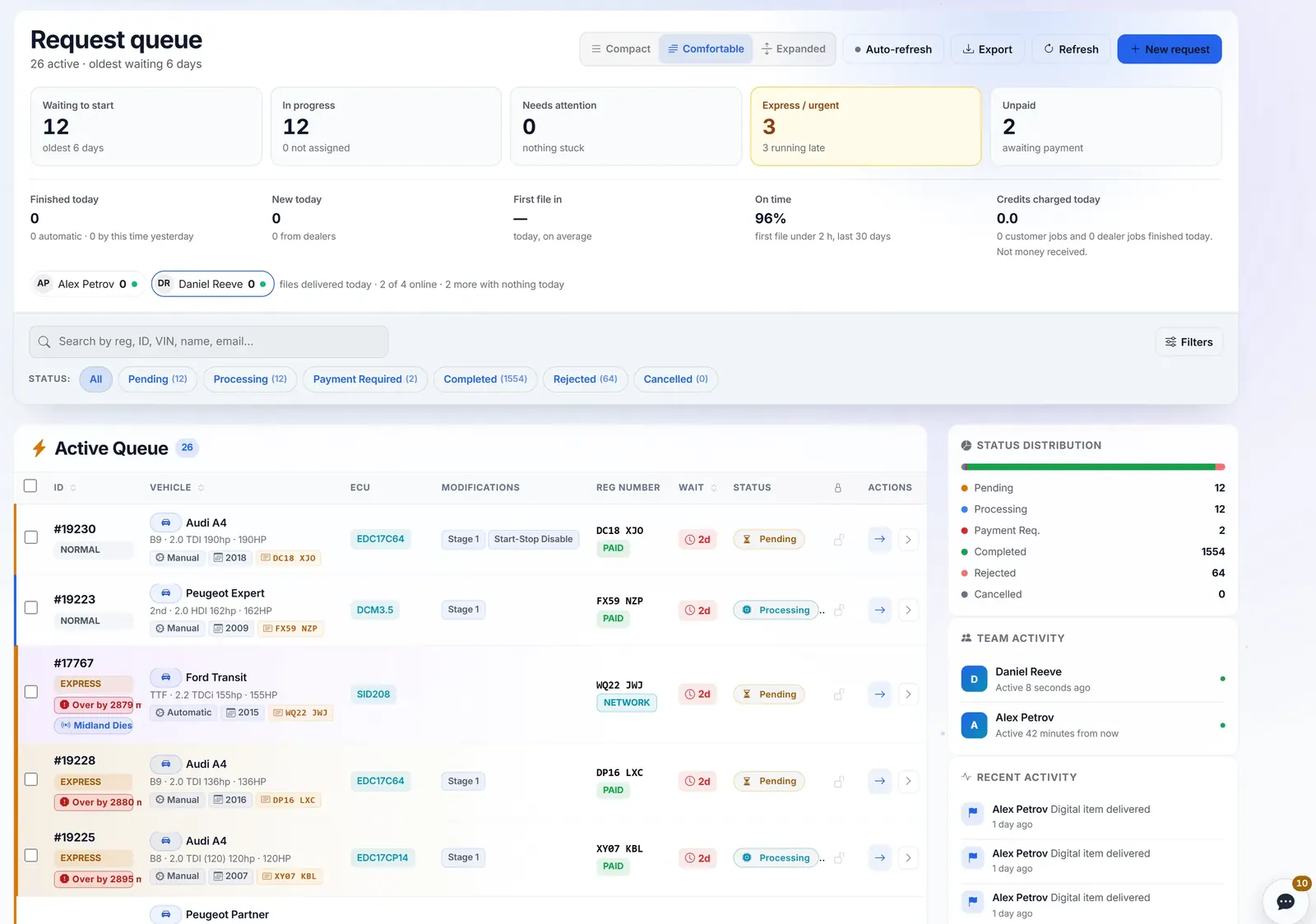Check the box for request #19225
Screen dimensions: 1316x924
(31, 856)
